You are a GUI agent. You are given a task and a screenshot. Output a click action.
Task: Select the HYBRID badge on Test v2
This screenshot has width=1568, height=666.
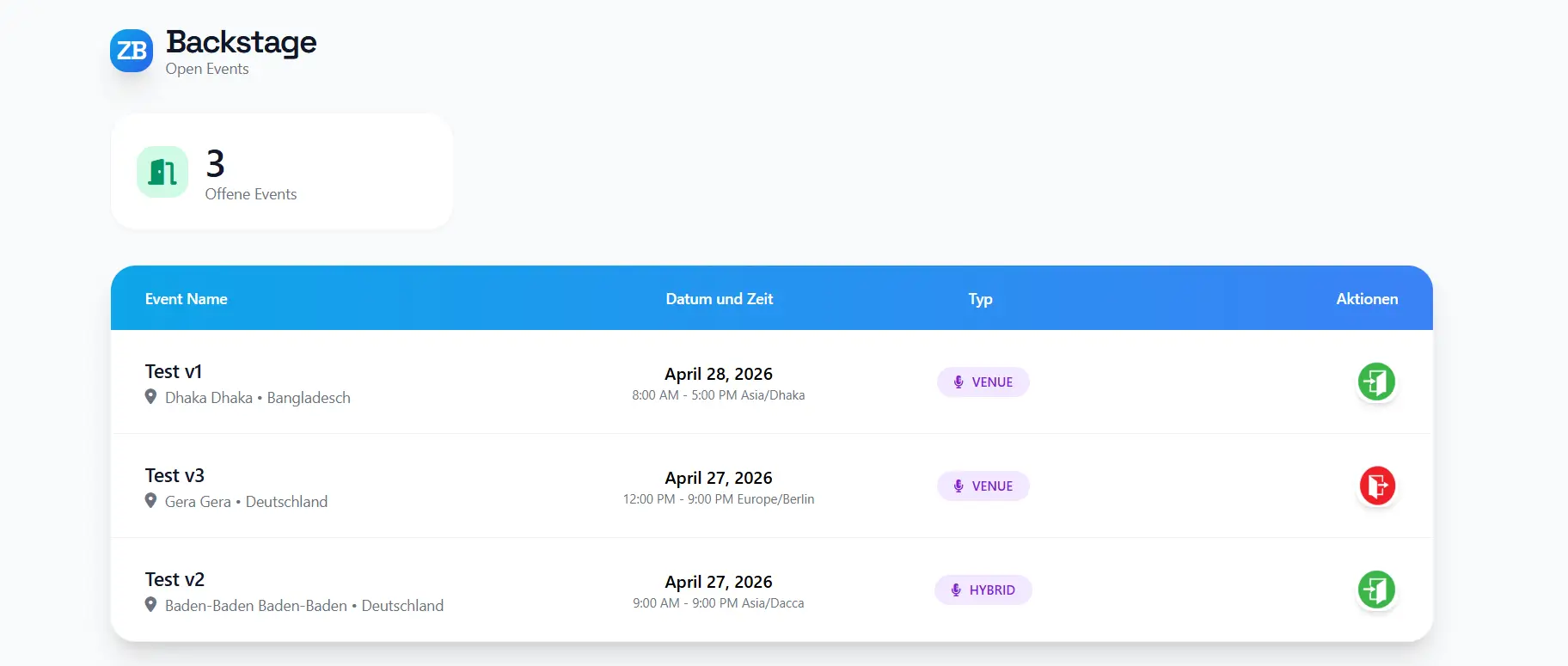click(983, 590)
